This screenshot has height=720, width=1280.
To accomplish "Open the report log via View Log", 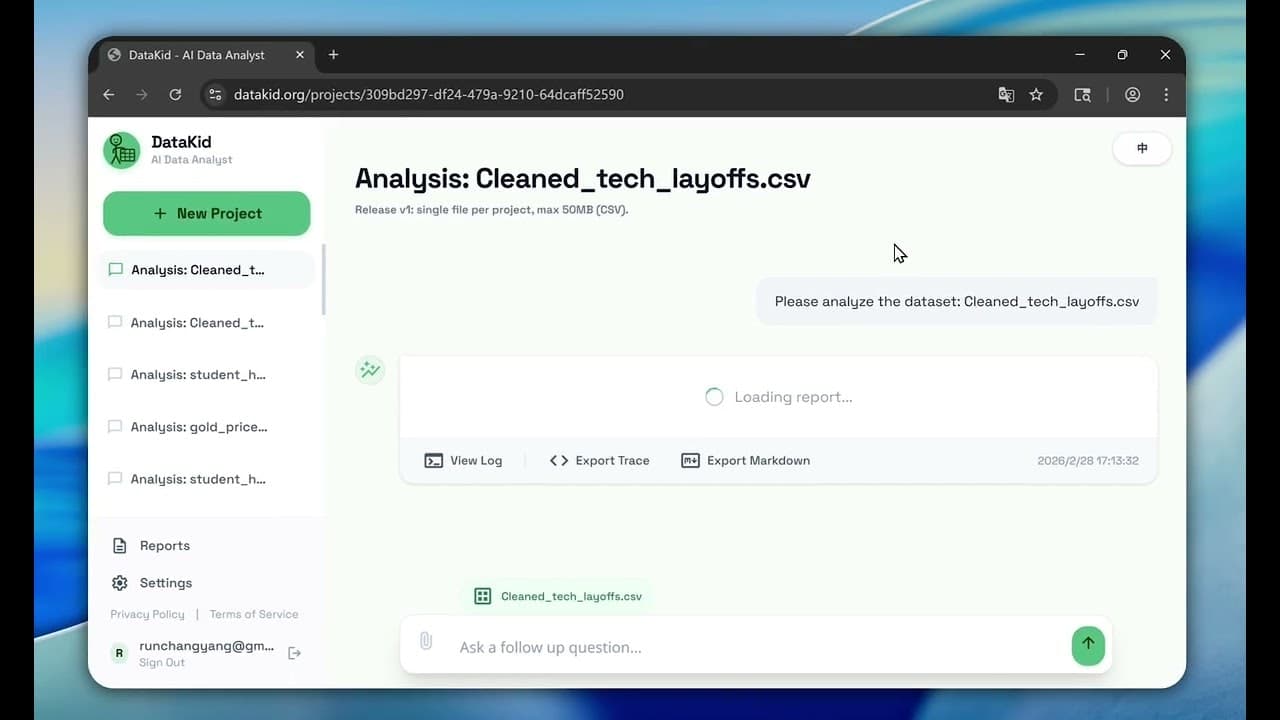I will [463, 460].
